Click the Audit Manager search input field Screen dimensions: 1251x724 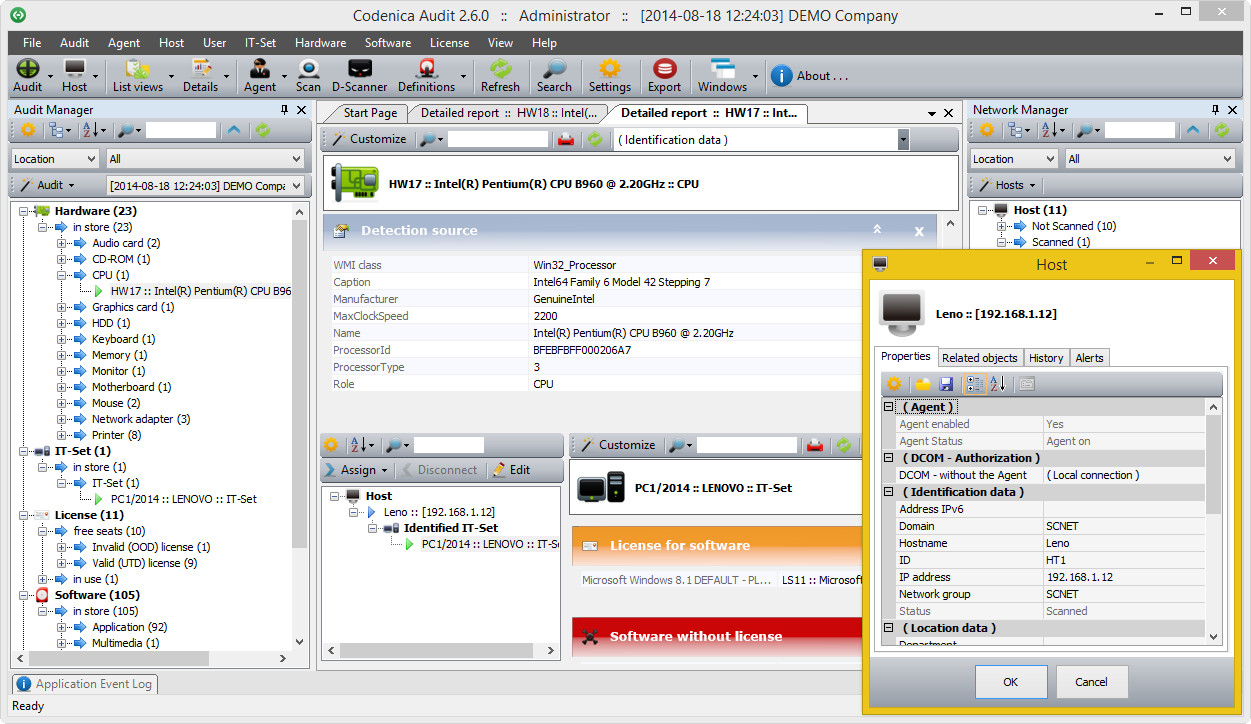point(181,130)
